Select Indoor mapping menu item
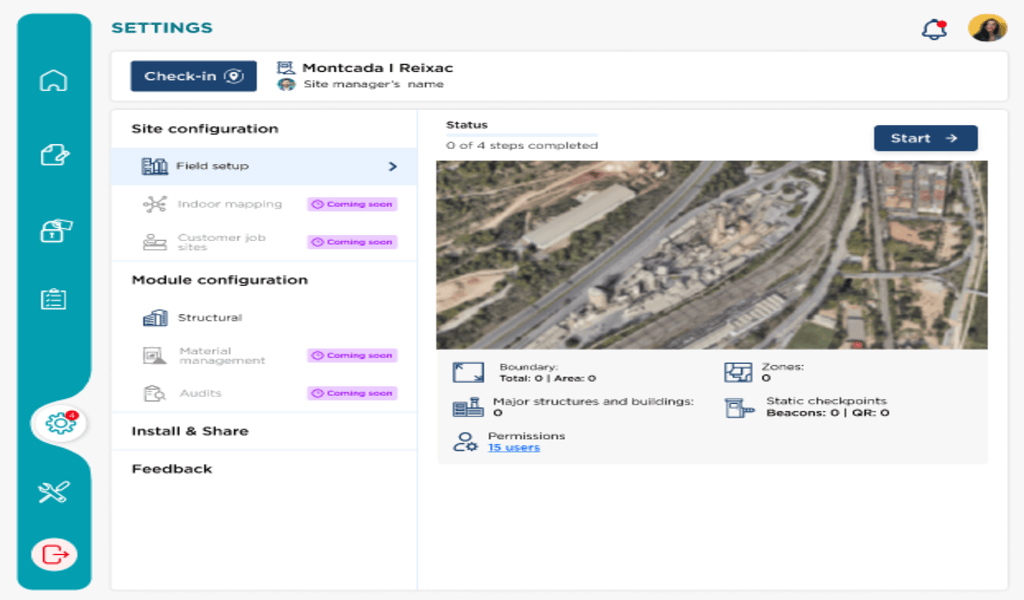The width and height of the screenshot is (1024, 600). point(229,204)
